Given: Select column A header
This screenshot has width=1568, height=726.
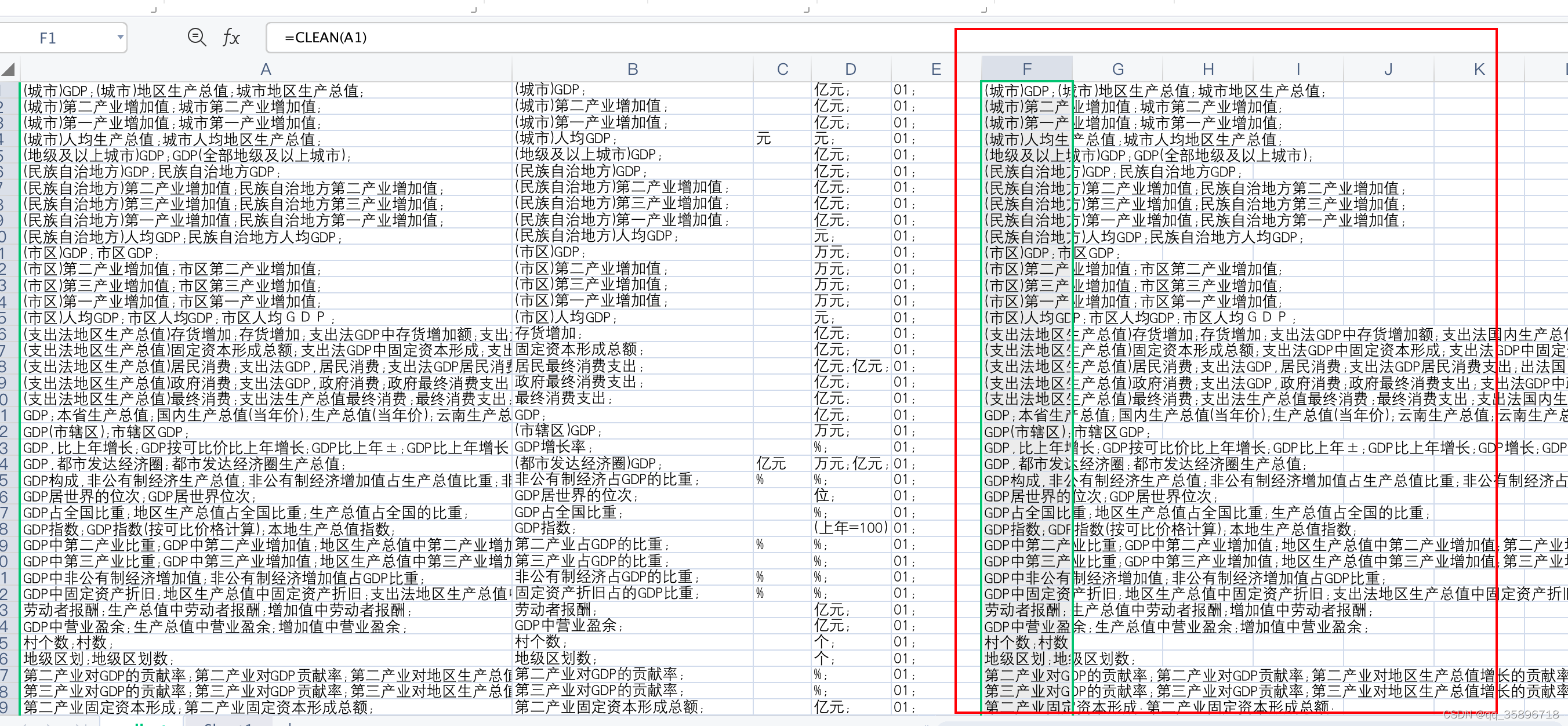Looking at the screenshot, I should point(266,70).
